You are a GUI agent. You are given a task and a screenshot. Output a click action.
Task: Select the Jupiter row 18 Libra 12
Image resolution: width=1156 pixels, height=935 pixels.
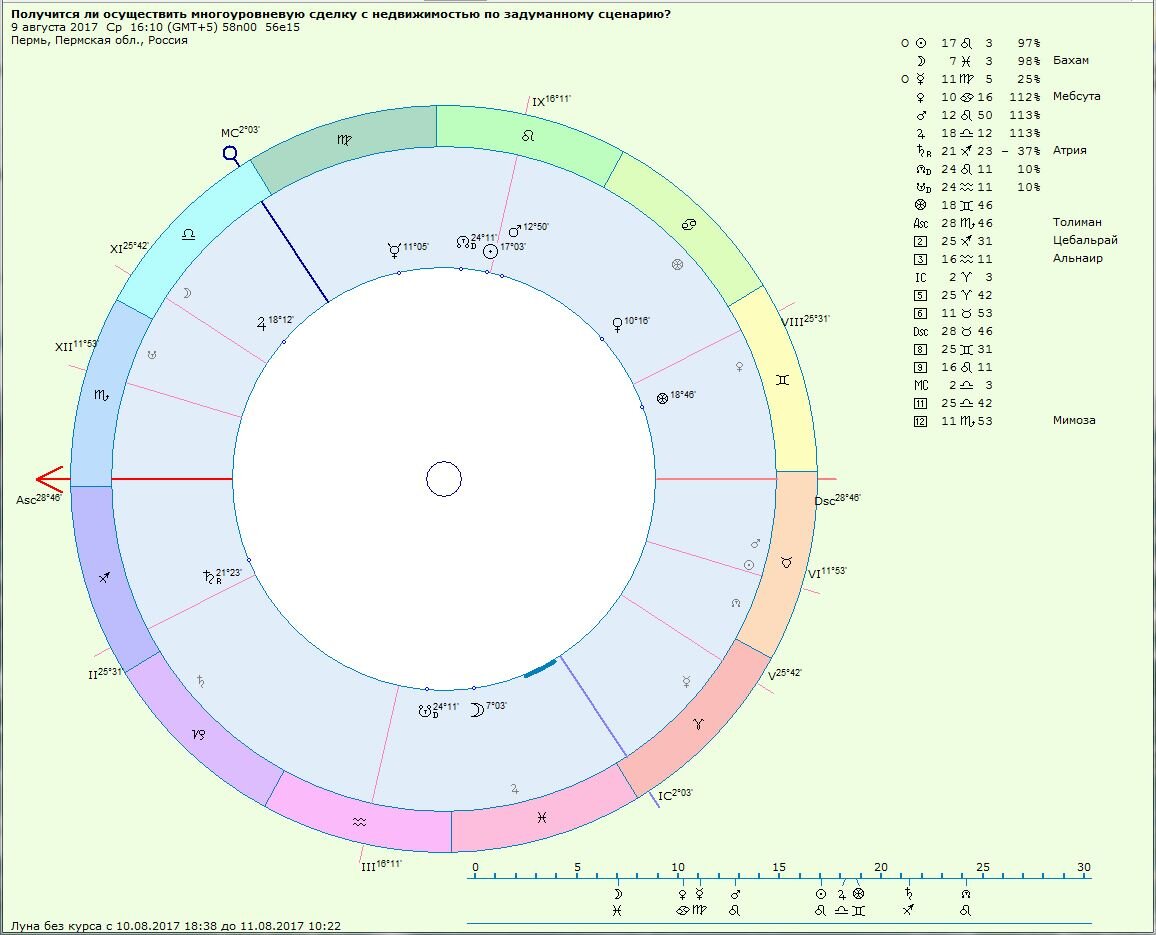pyautogui.click(x=978, y=133)
